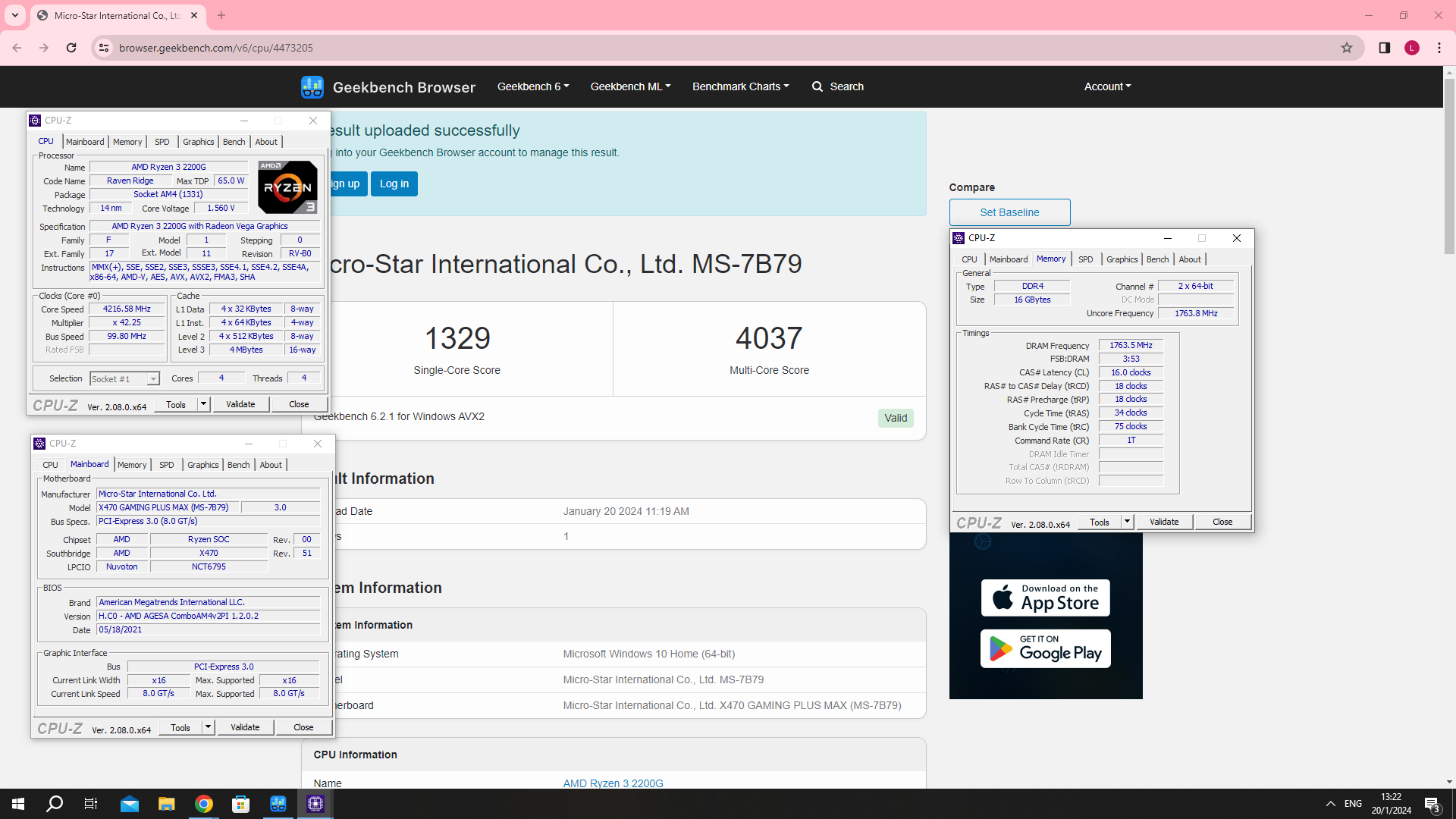The height and width of the screenshot is (819, 1456).
Task: Open Task View on the taskbar
Action: point(91,804)
